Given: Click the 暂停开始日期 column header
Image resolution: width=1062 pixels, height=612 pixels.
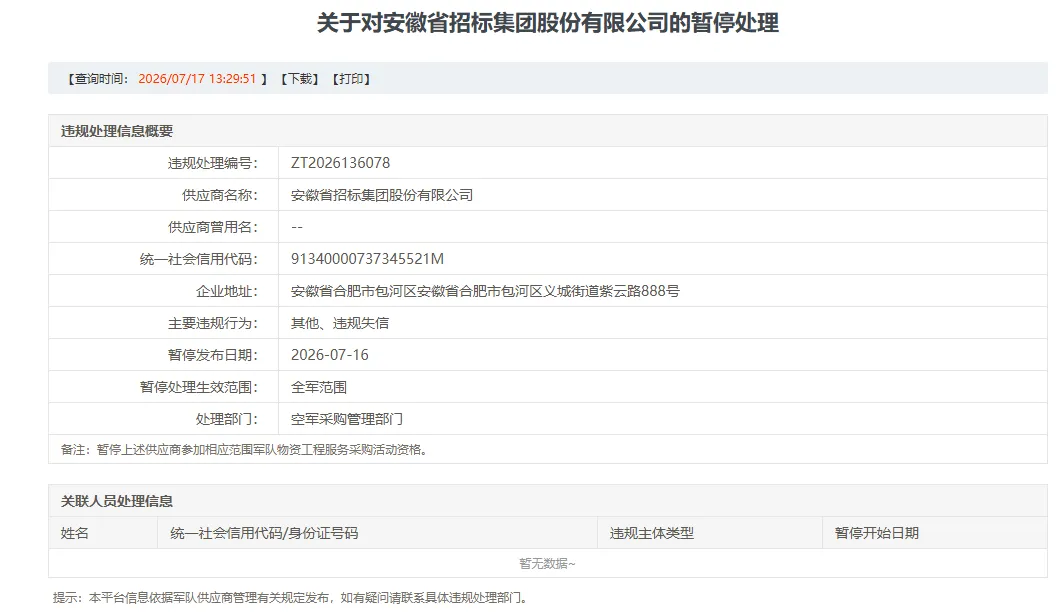Looking at the screenshot, I should point(876,533).
